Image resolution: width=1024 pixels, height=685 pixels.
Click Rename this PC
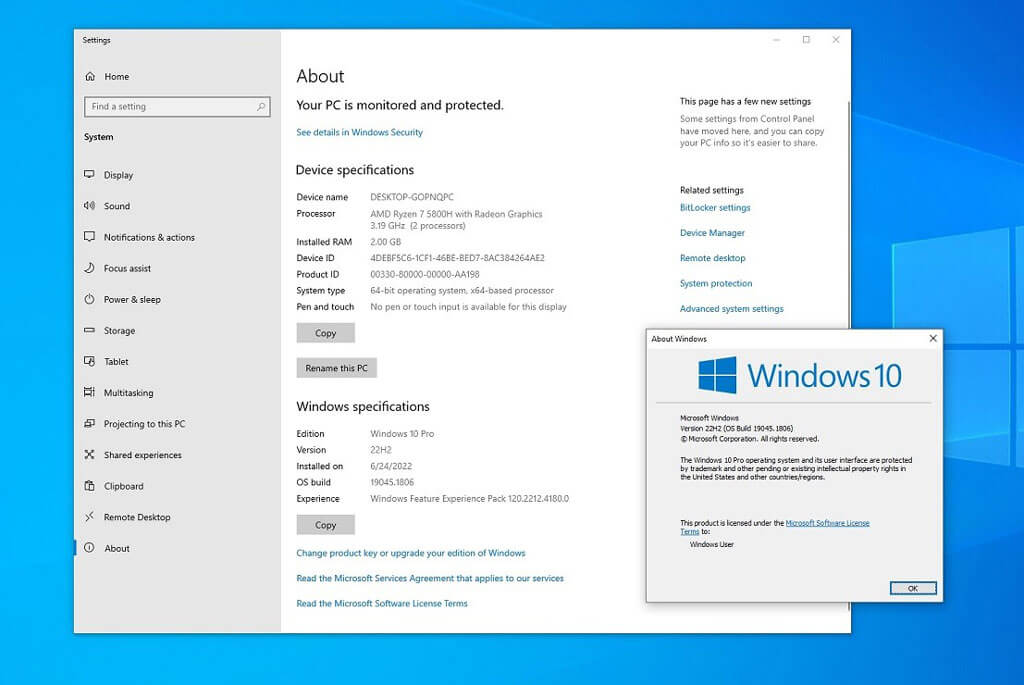pyautogui.click(x=336, y=368)
